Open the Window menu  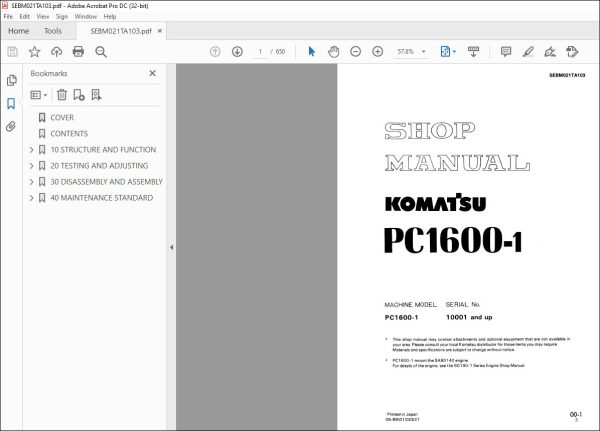86,16
